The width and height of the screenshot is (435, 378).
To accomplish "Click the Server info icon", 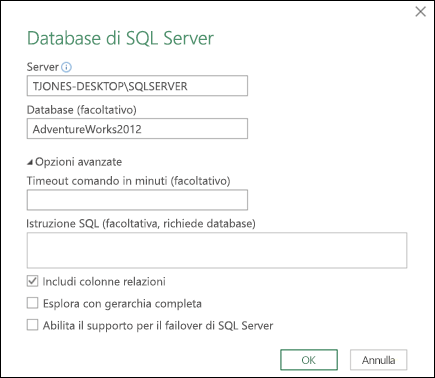I will (x=66, y=67).
